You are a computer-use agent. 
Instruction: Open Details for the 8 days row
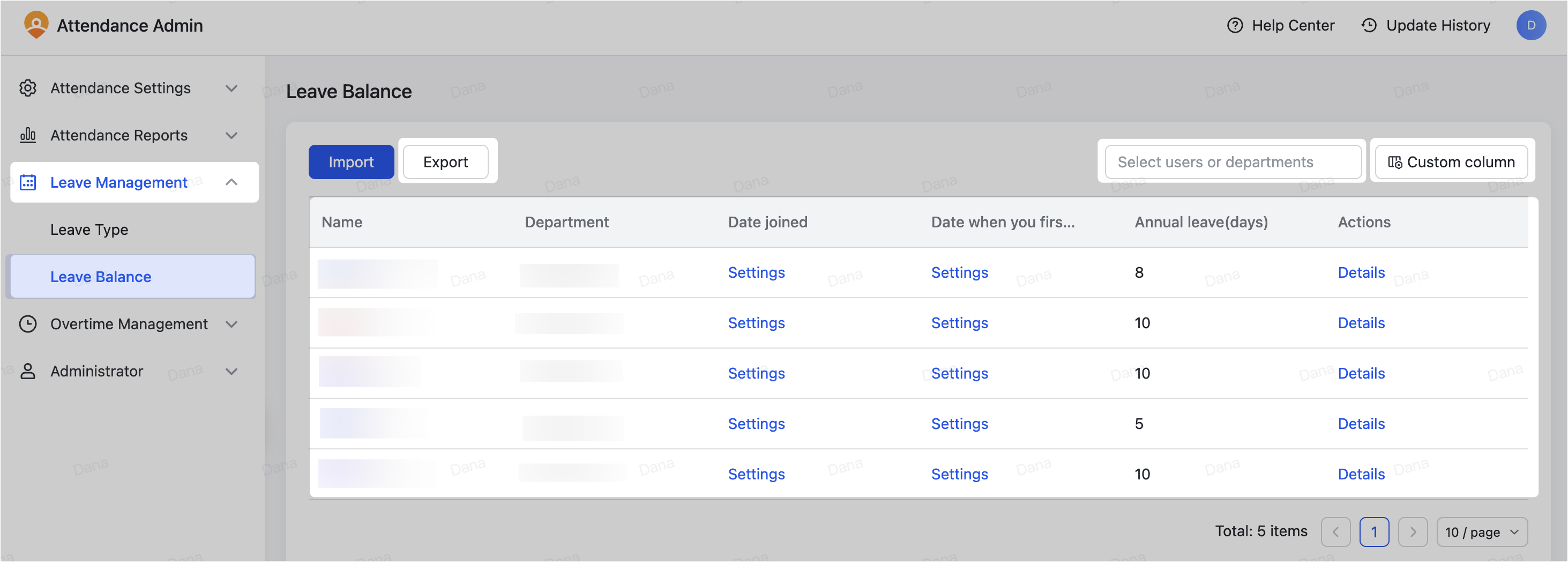1361,273
